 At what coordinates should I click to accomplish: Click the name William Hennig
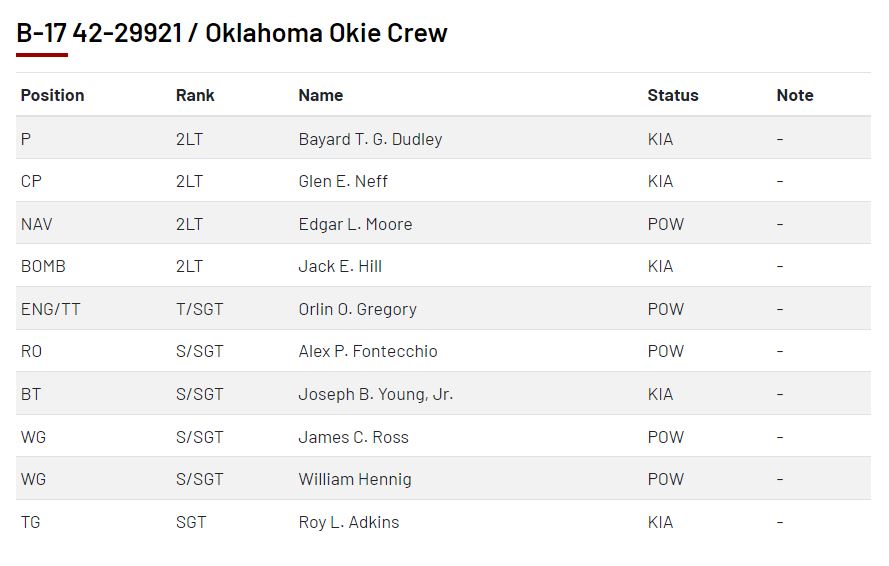(354, 479)
